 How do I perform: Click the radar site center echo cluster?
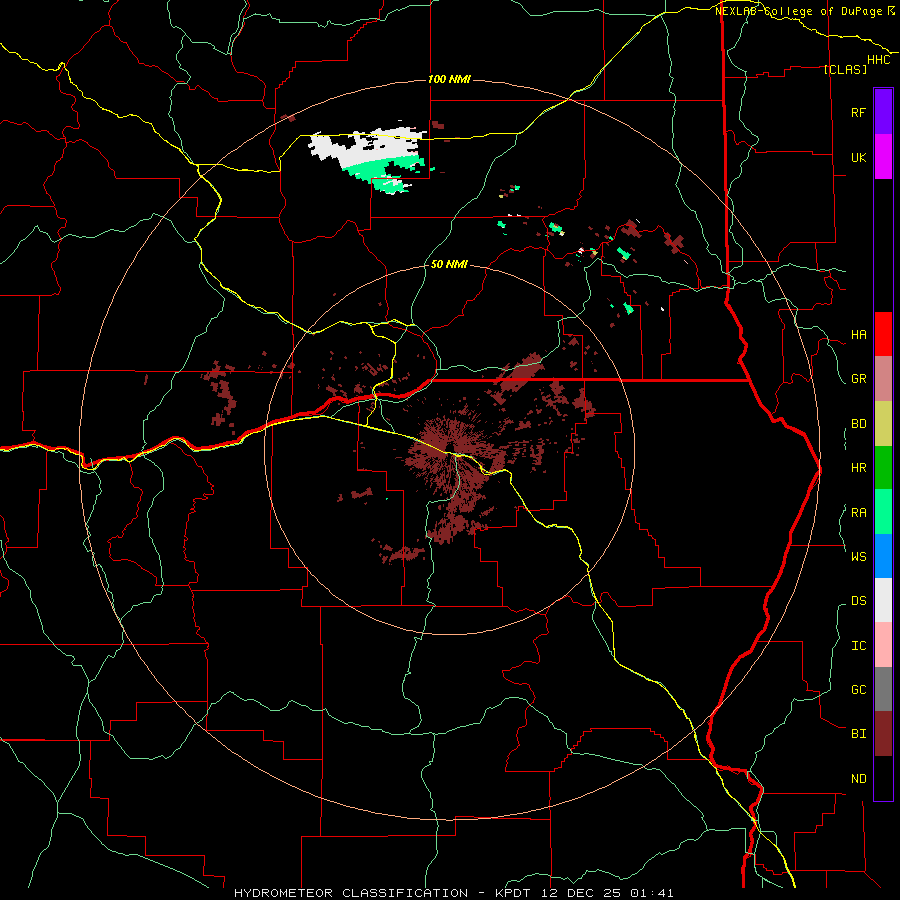click(449, 451)
